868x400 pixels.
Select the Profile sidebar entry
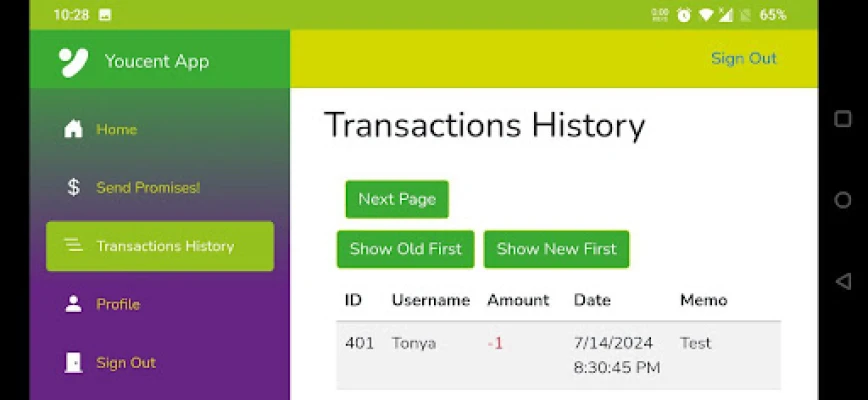coord(118,304)
